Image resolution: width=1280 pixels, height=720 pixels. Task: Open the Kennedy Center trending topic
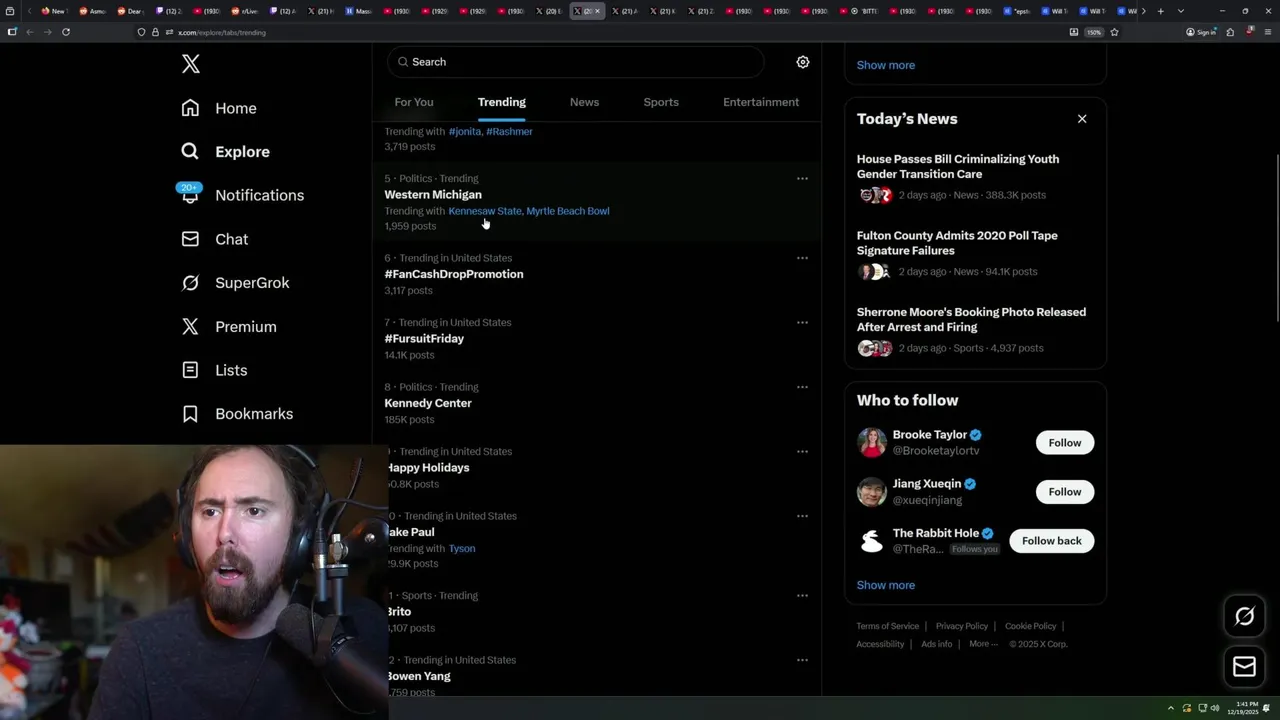(428, 403)
